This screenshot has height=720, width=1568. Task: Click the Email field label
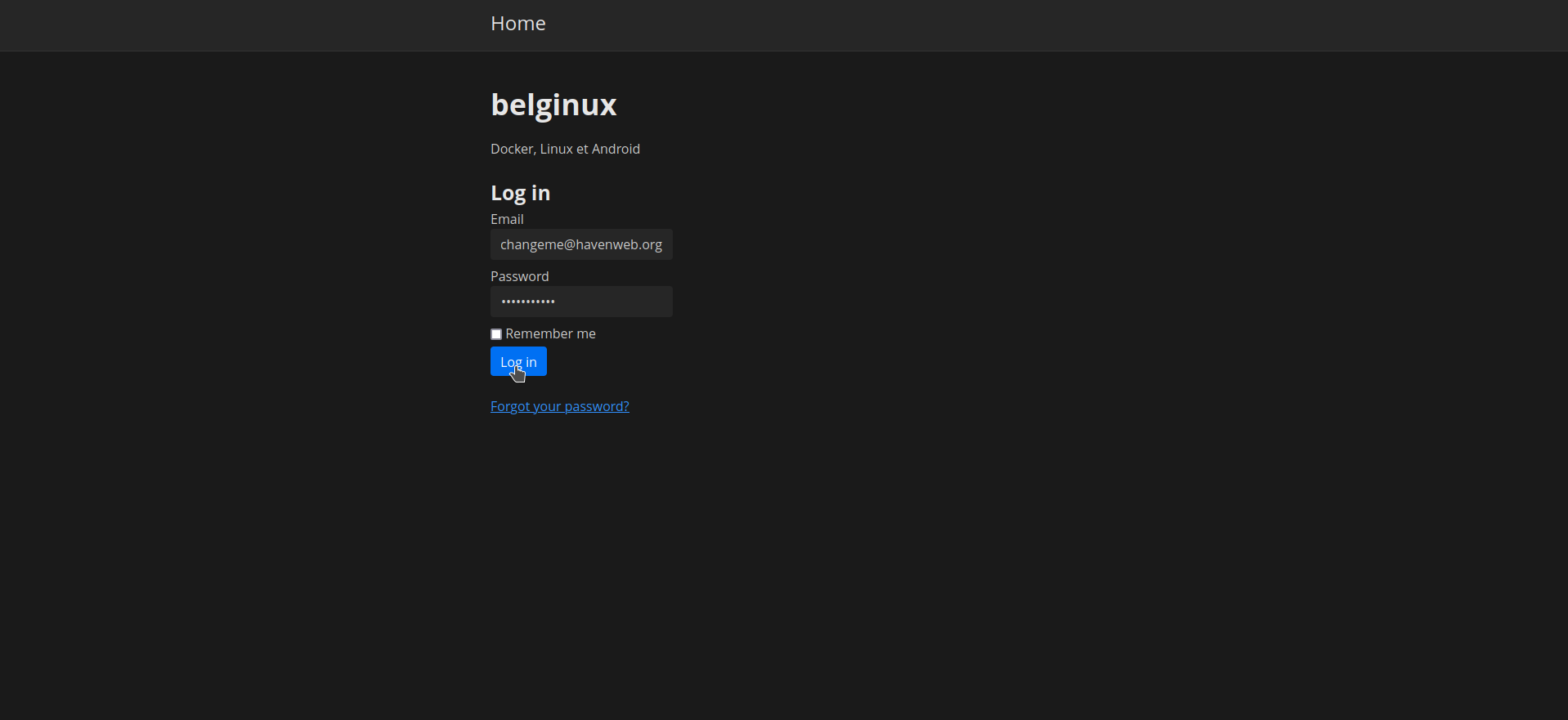coord(507,219)
